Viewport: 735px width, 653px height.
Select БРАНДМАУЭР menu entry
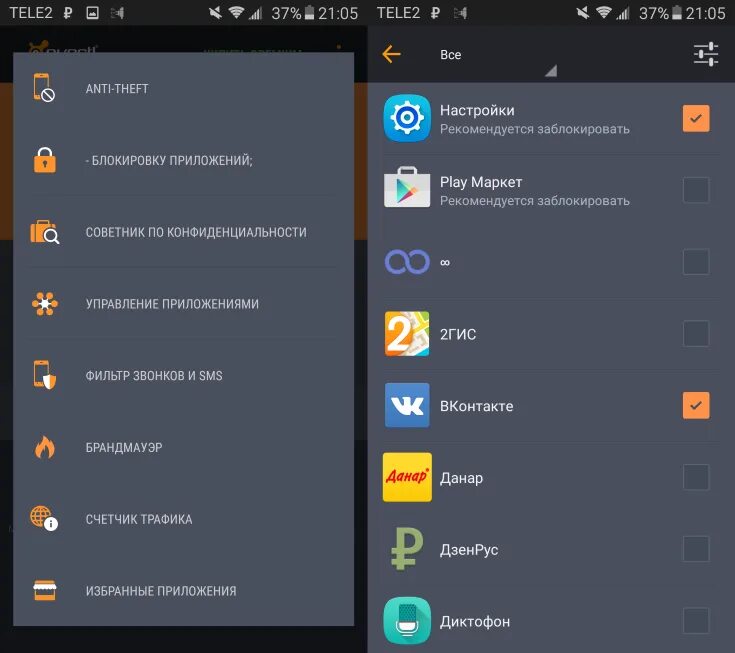[183, 447]
